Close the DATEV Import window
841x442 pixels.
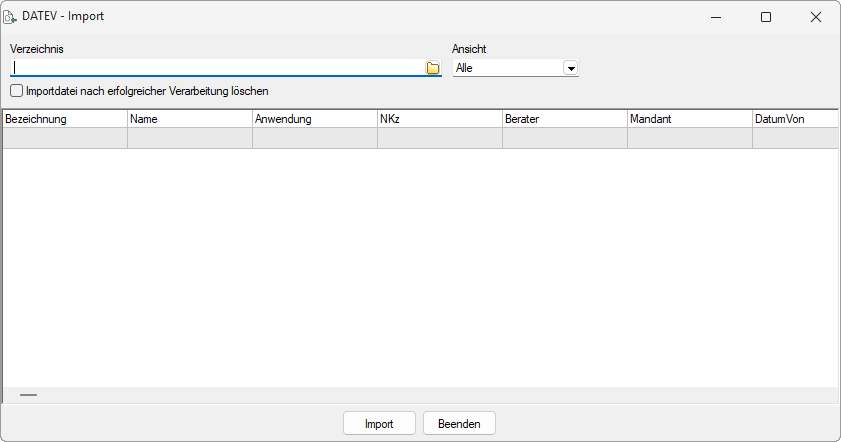816,17
